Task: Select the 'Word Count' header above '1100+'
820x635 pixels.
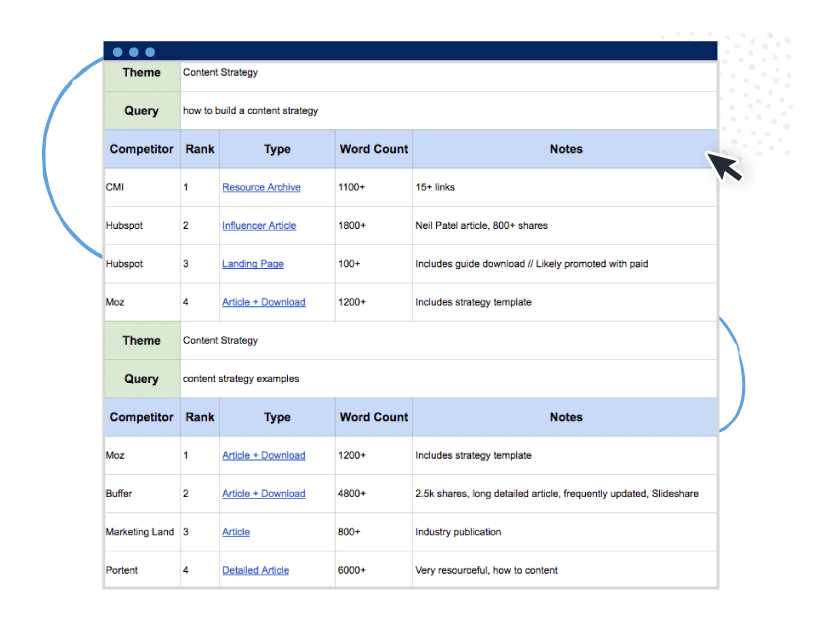Action: coord(374,149)
